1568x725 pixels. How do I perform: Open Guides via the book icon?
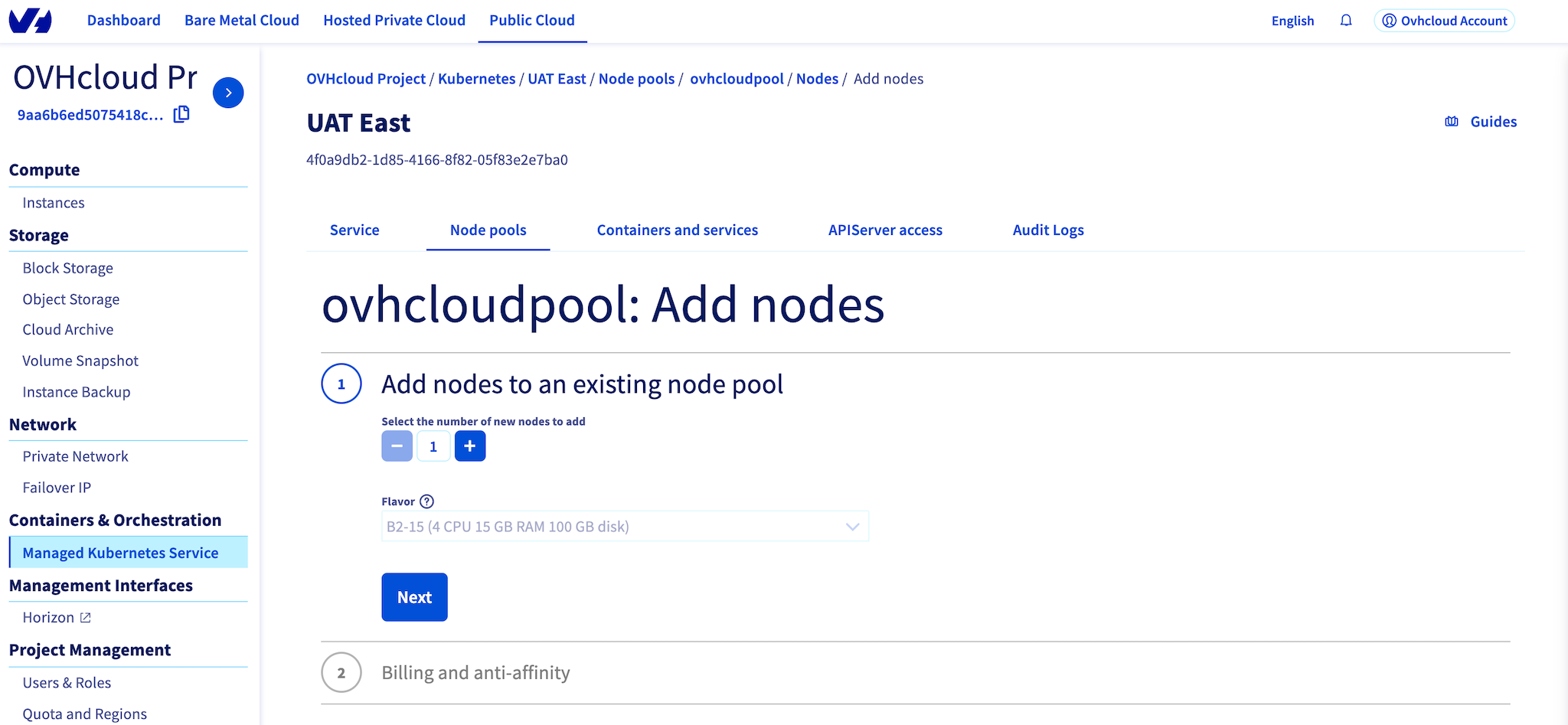click(1451, 121)
